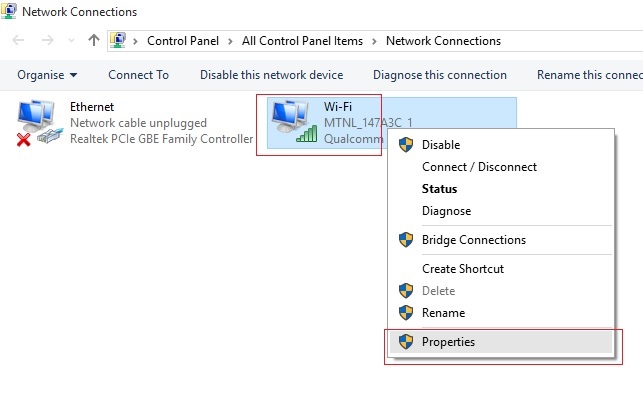Click the shield icon beside Bridge Connections
The image size is (643, 403).
click(x=406, y=240)
